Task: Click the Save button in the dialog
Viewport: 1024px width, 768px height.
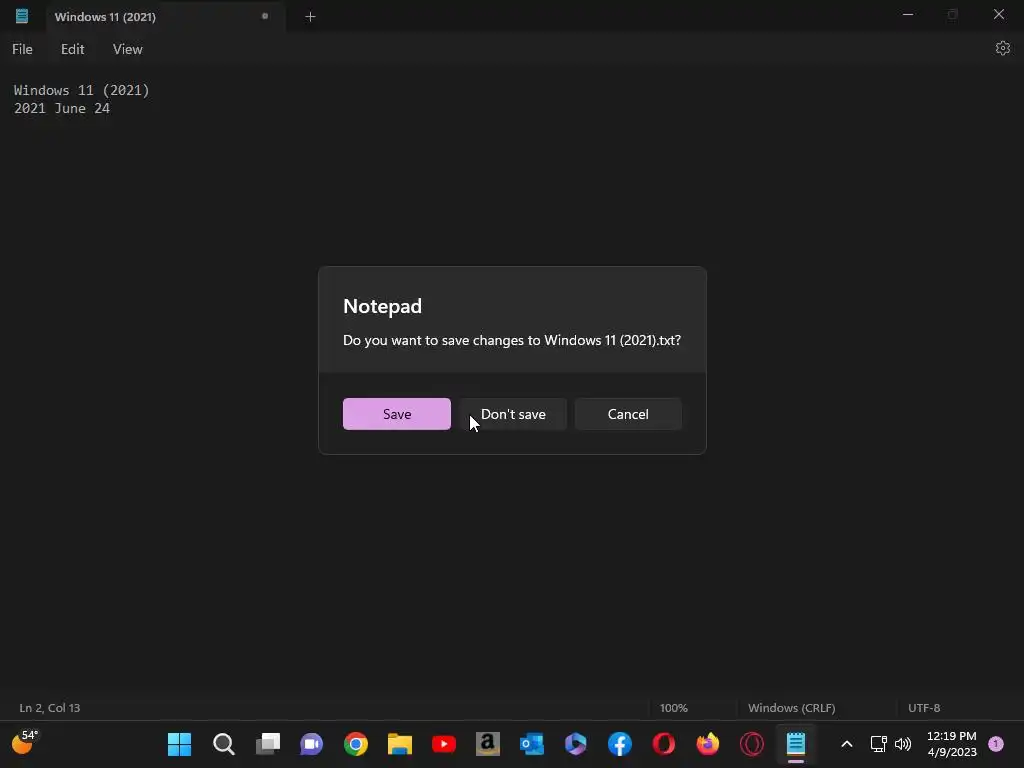Action: pyautogui.click(x=396, y=414)
